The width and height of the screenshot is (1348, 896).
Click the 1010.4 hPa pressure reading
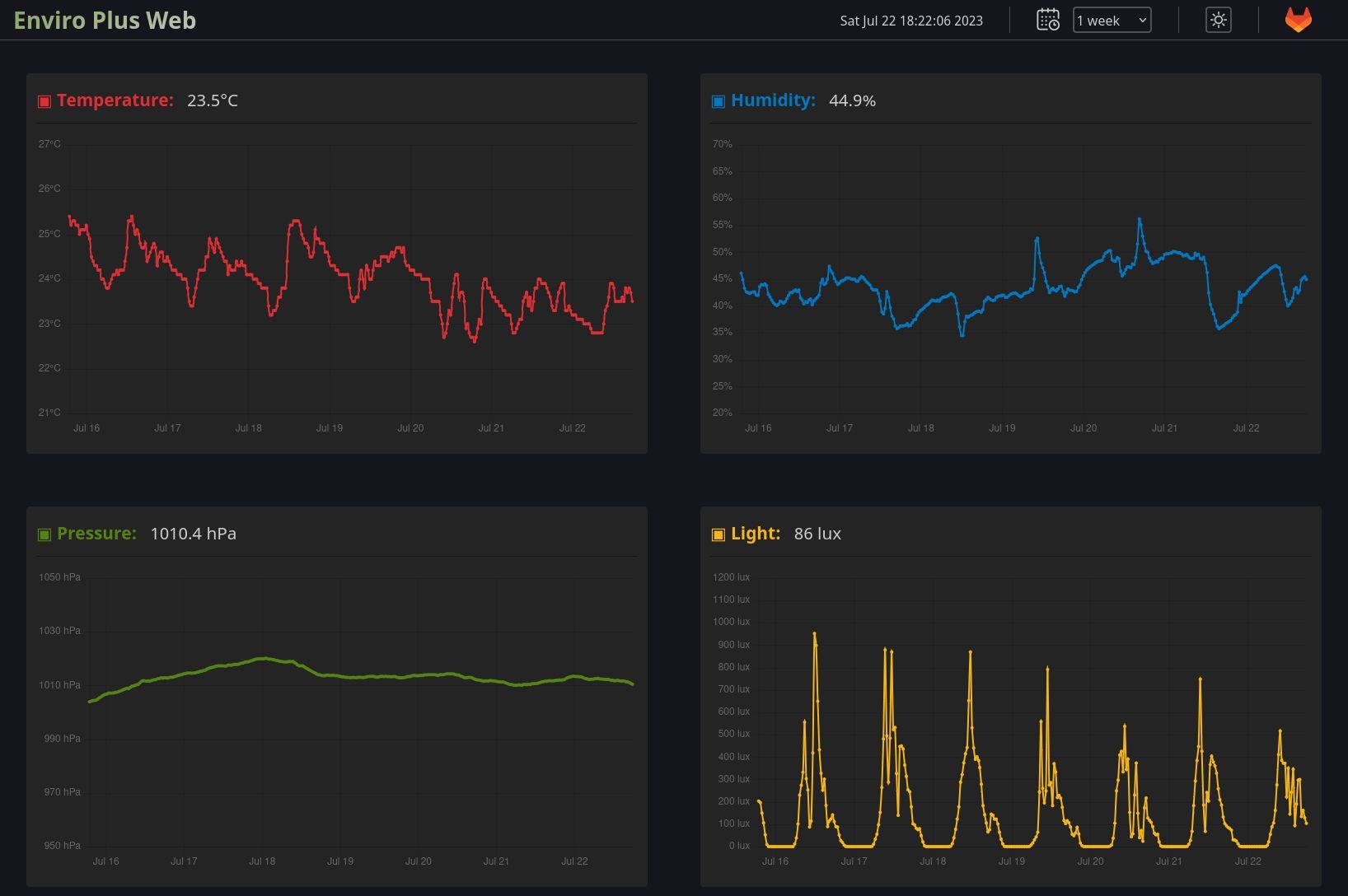pos(193,534)
